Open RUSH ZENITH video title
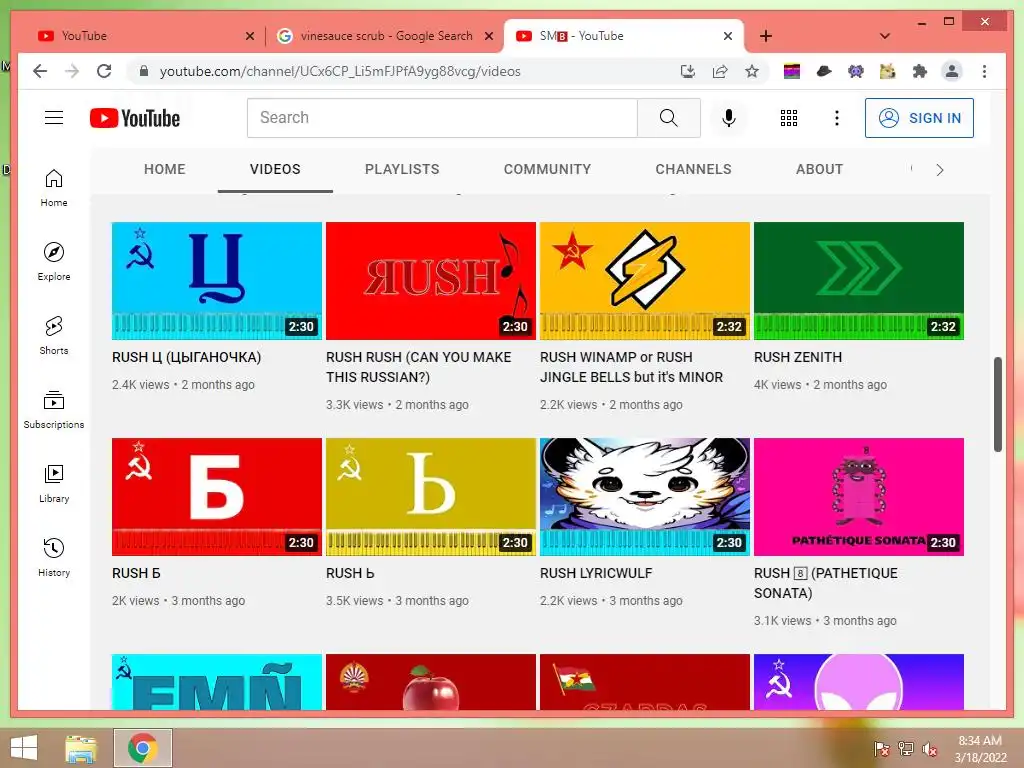Image resolution: width=1024 pixels, height=768 pixels. click(798, 357)
